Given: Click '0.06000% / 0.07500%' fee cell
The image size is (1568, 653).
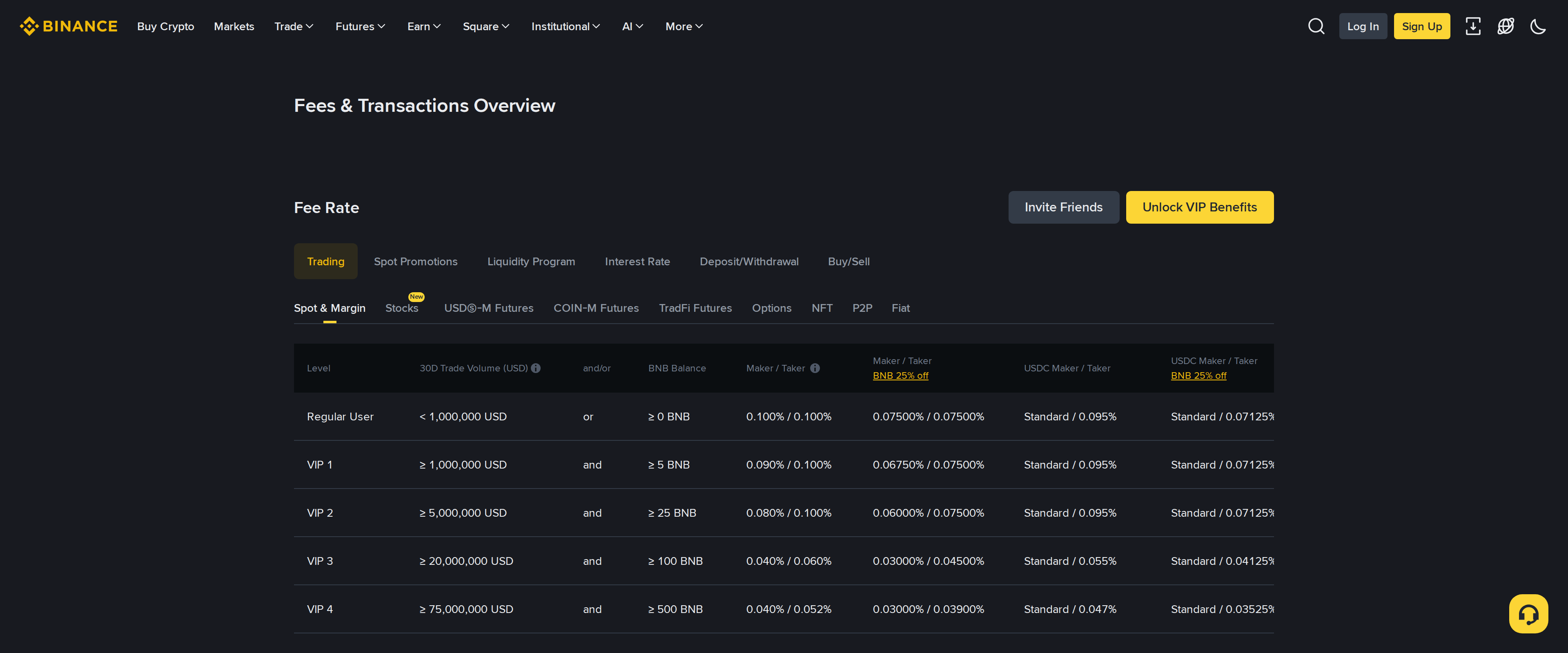Looking at the screenshot, I should [928, 513].
